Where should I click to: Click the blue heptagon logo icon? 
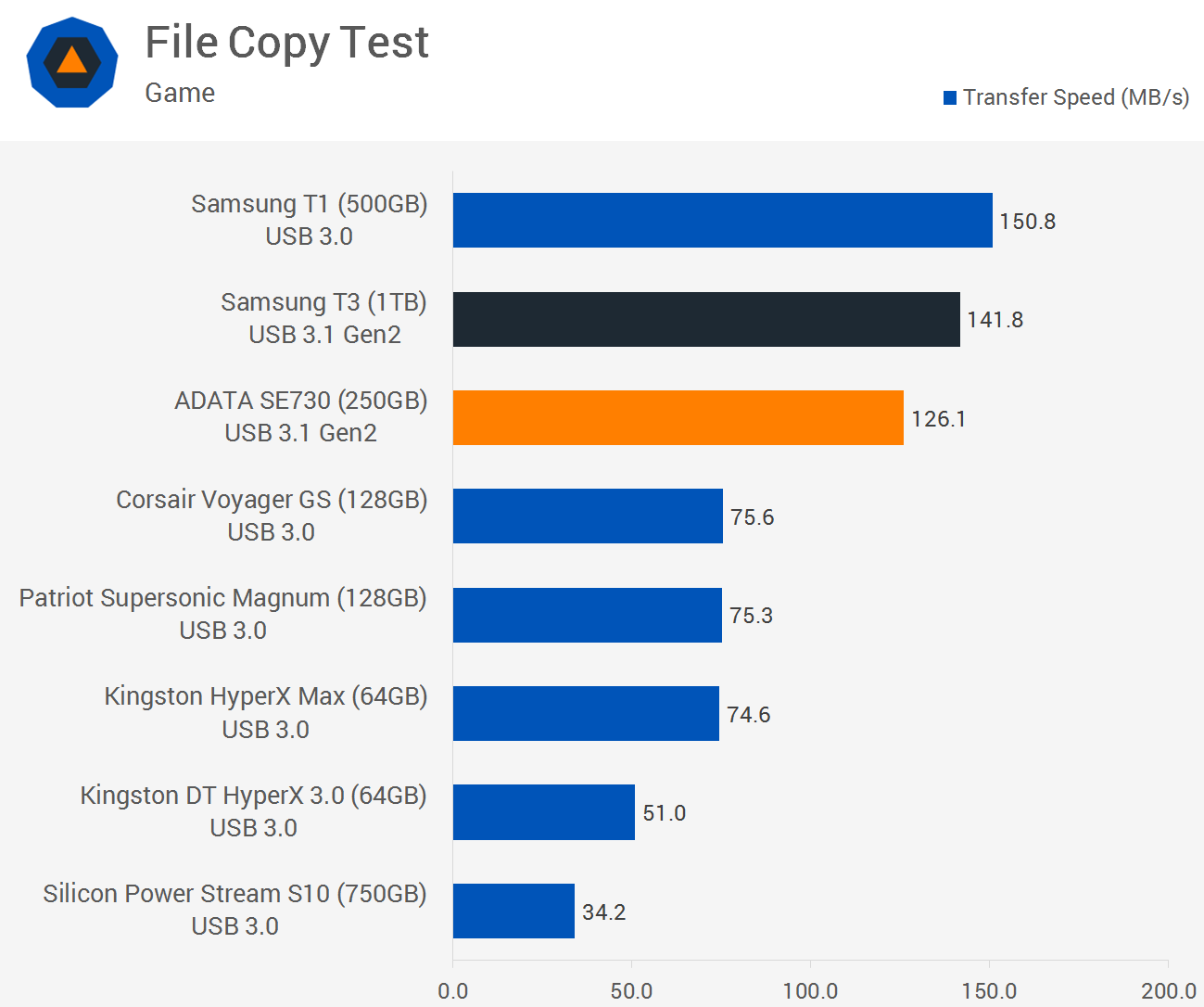pyautogui.click(x=72, y=63)
